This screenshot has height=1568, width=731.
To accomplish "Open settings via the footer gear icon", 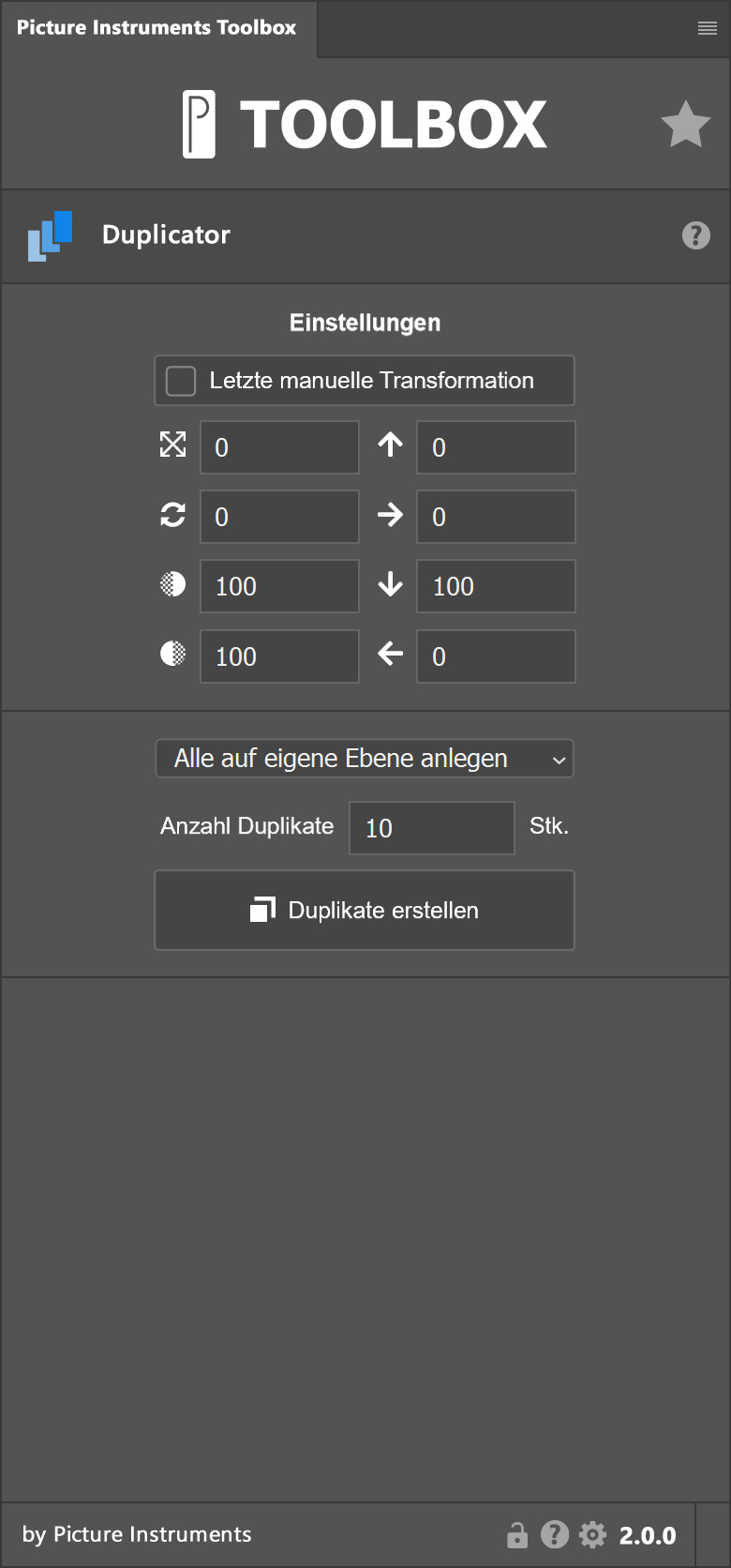I will click(x=592, y=1535).
